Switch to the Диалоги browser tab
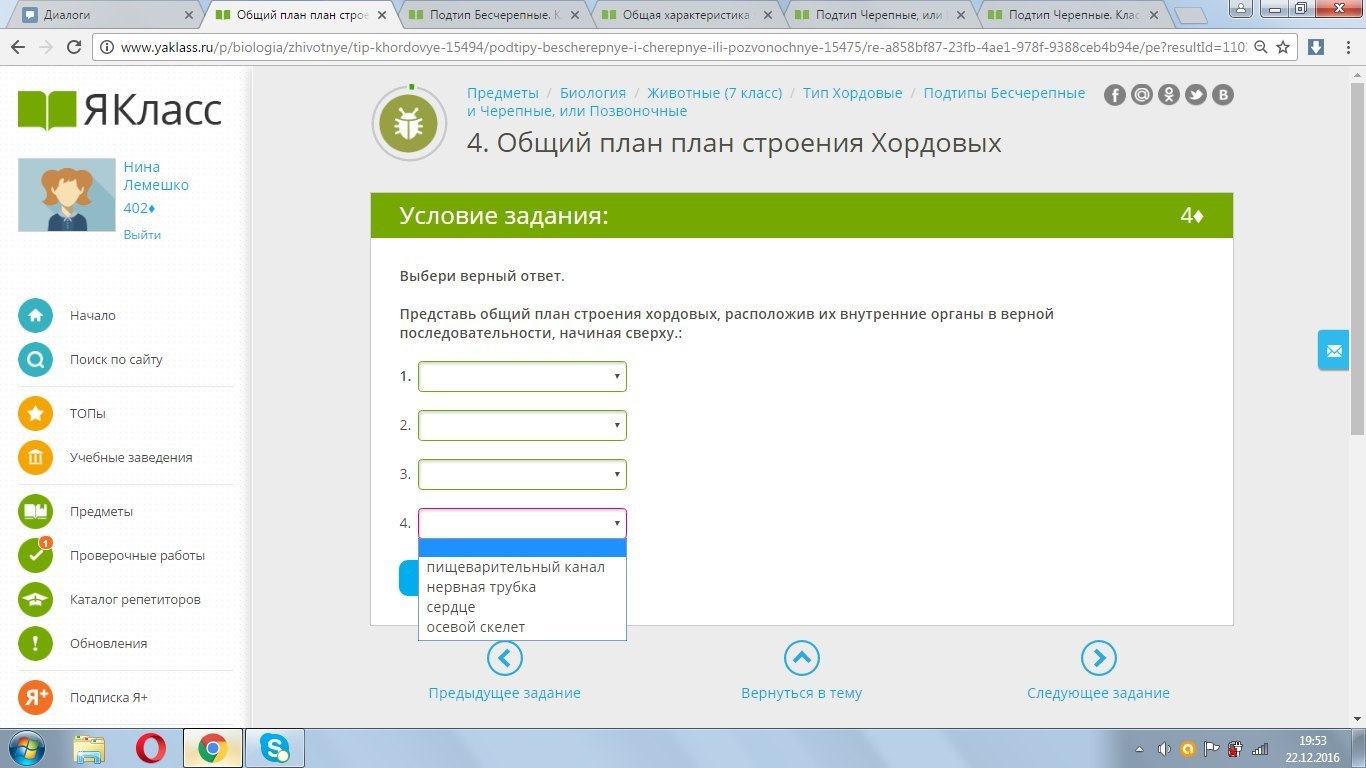 click(x=105, y=15)
